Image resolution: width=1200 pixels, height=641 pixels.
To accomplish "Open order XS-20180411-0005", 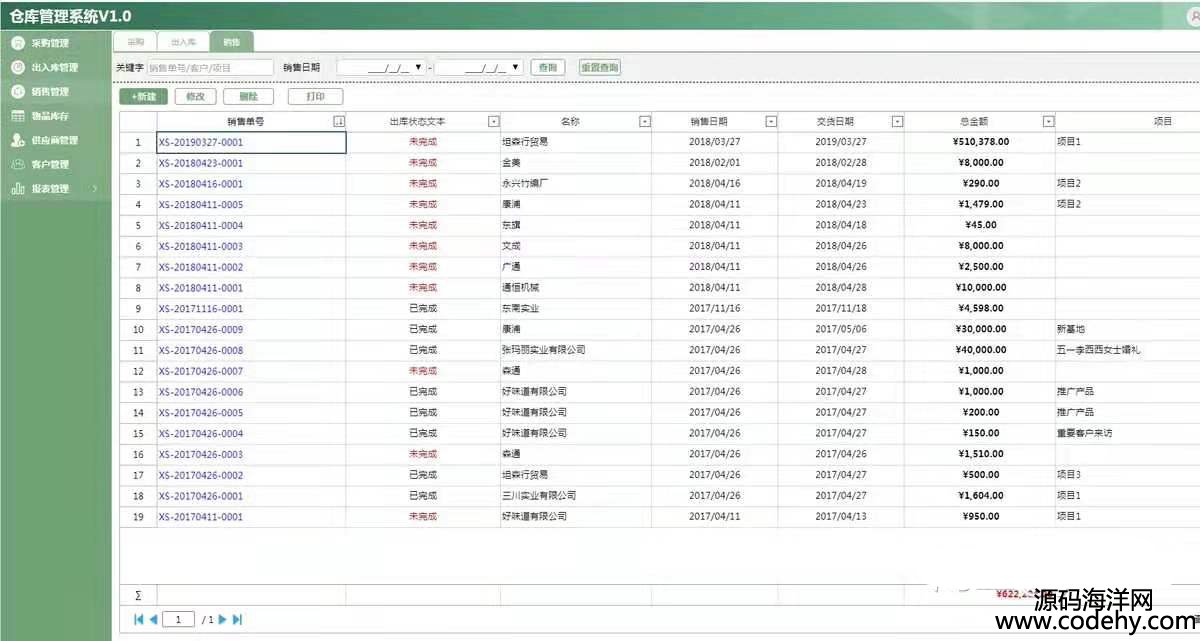I will 201,204.
